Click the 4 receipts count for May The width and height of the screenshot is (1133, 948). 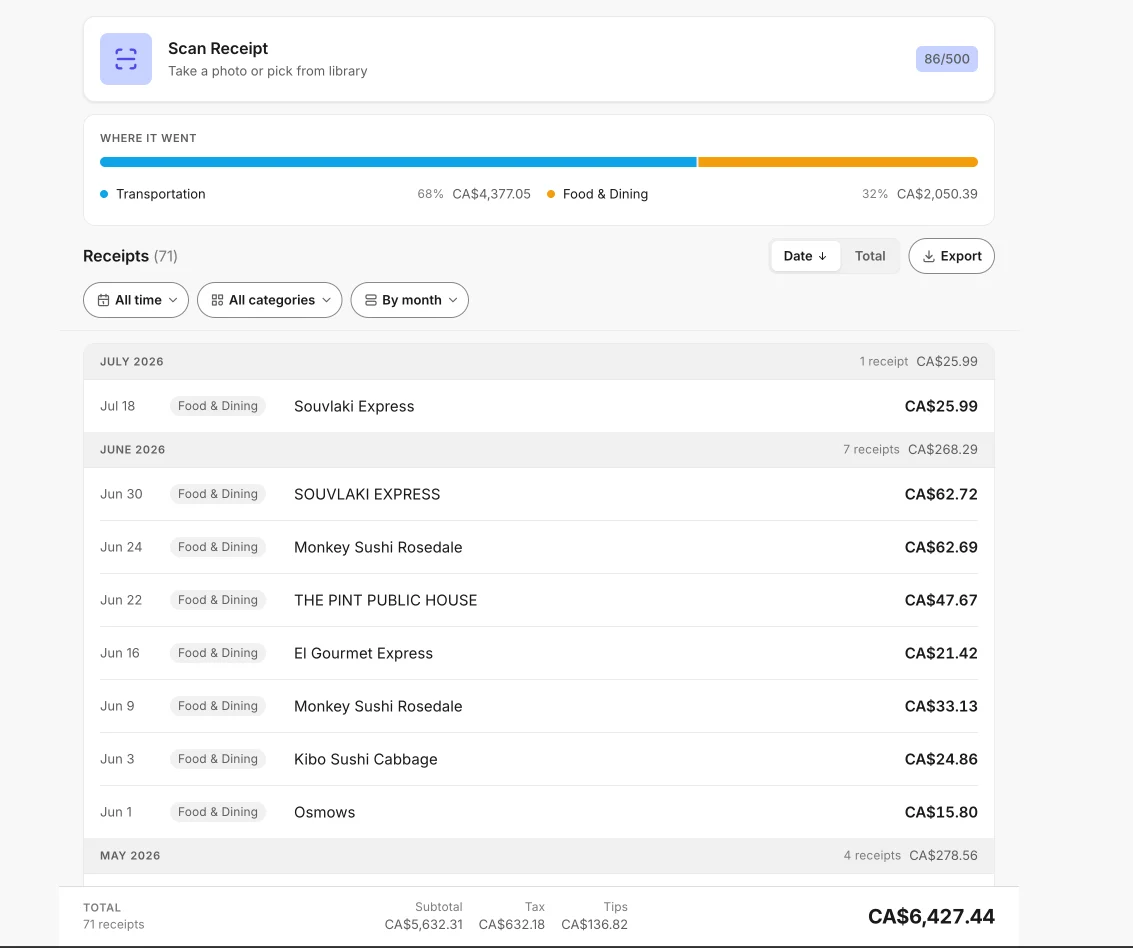[x=872, y=856]
